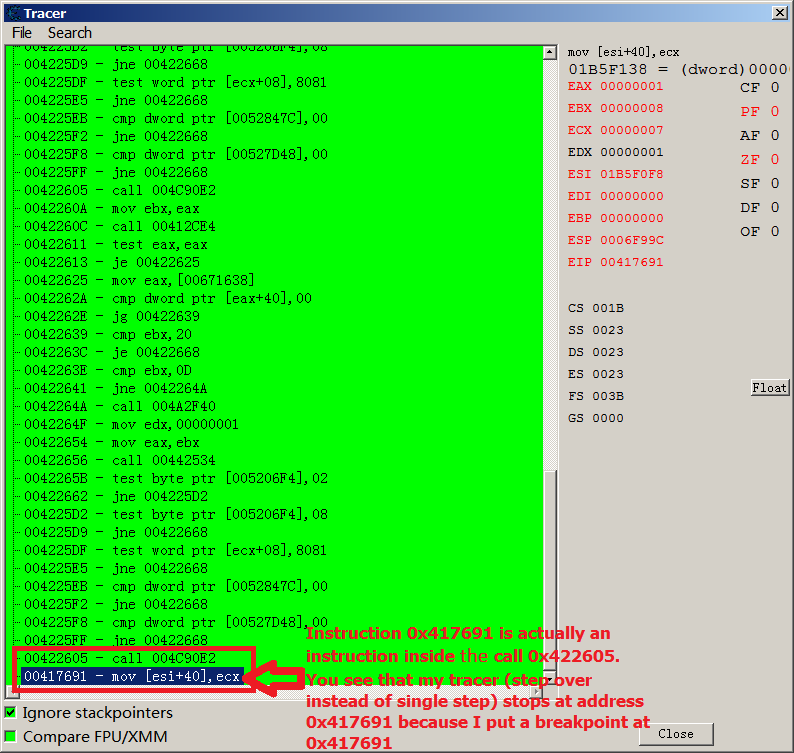Open the File menu
Viewport: 794px width, 753px height.
(21, 33)
